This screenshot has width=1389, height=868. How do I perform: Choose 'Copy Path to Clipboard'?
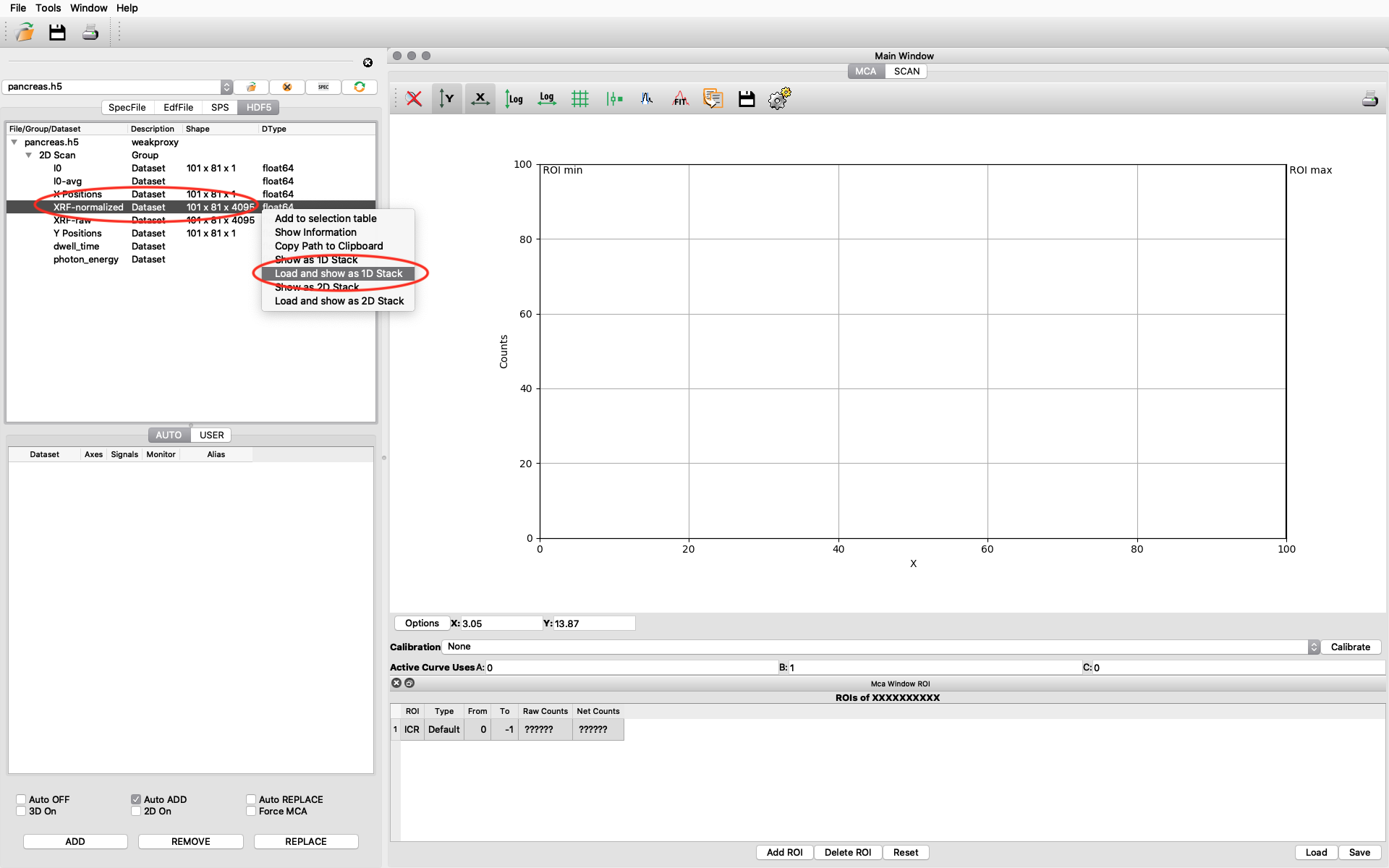[338, 246]
